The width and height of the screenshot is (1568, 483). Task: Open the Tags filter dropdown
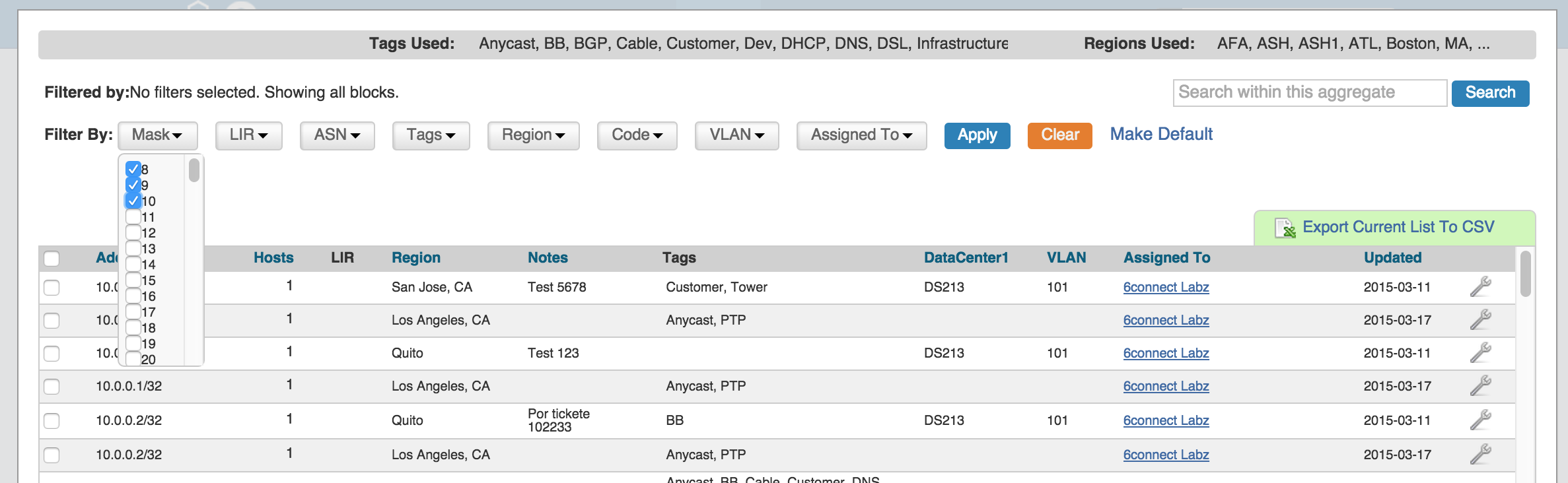[x=431, y=135]
